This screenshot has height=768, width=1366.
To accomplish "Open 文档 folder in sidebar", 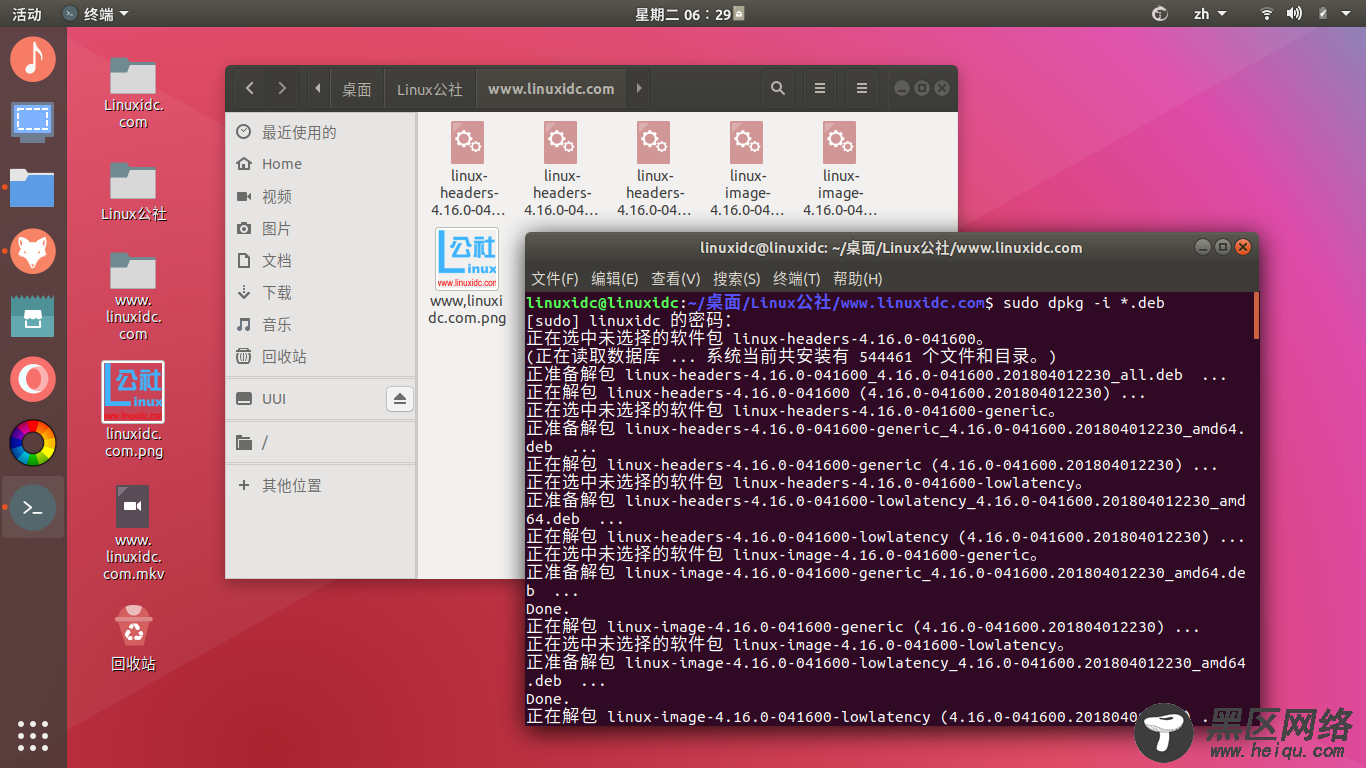I will click(321, 260).
